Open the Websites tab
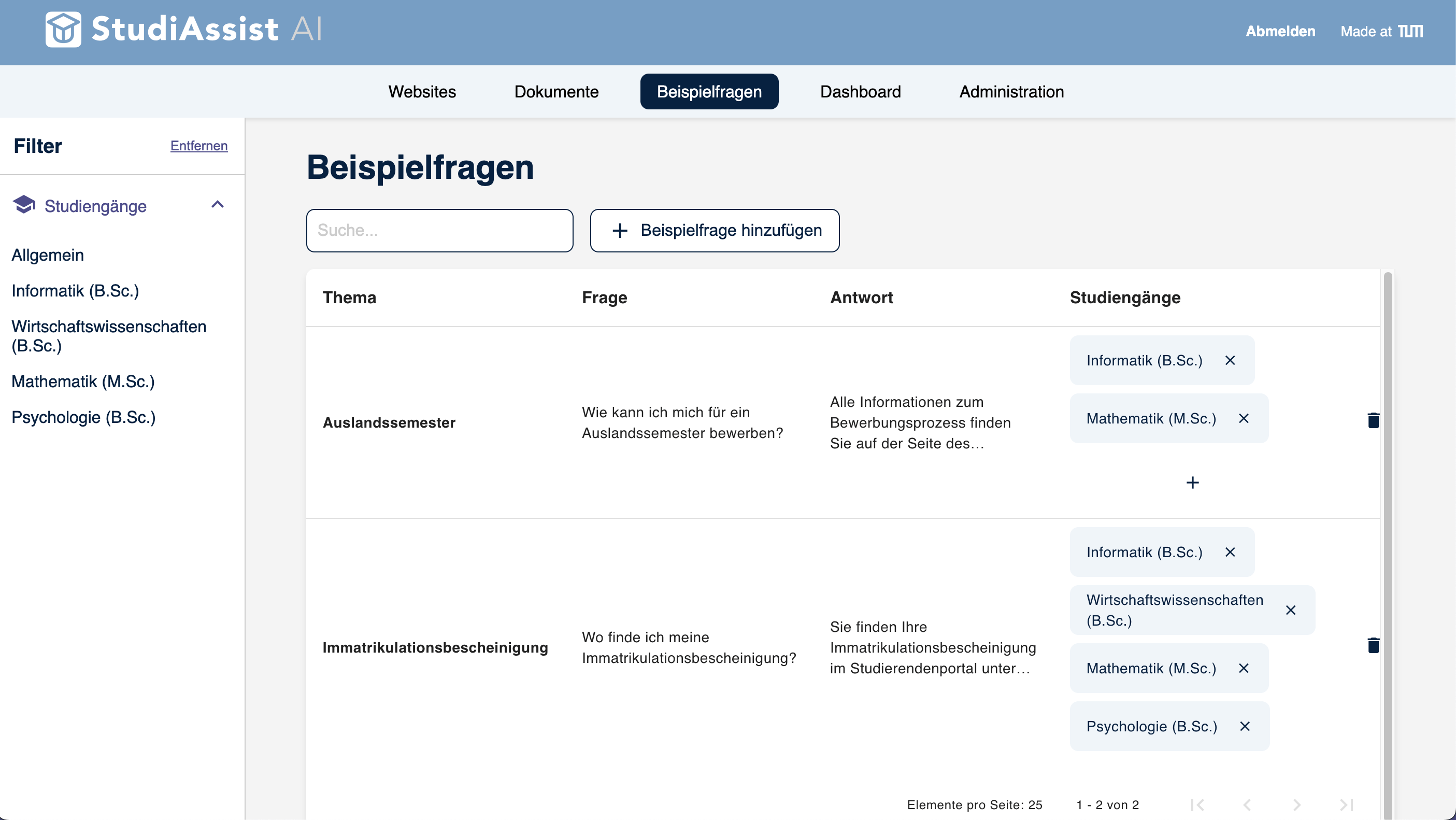 click(422, 92)
